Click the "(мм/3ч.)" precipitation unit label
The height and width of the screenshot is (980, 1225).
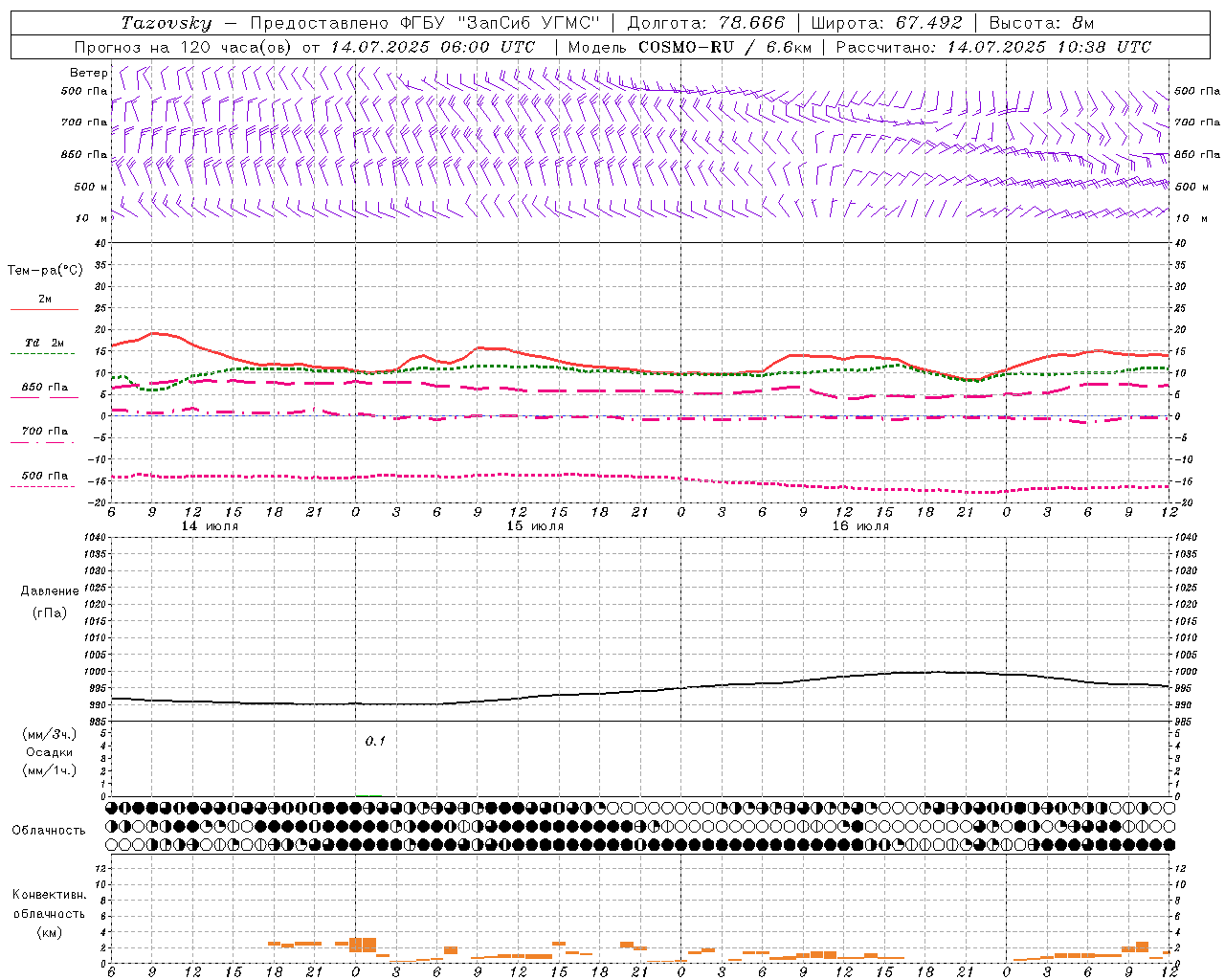pos(50,734)
